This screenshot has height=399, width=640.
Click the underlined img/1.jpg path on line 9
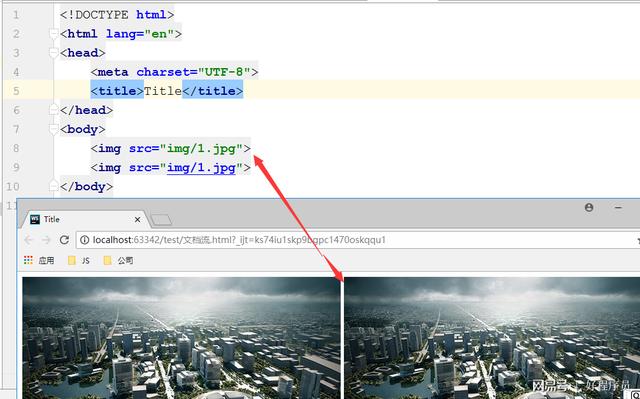pos(201,168)
